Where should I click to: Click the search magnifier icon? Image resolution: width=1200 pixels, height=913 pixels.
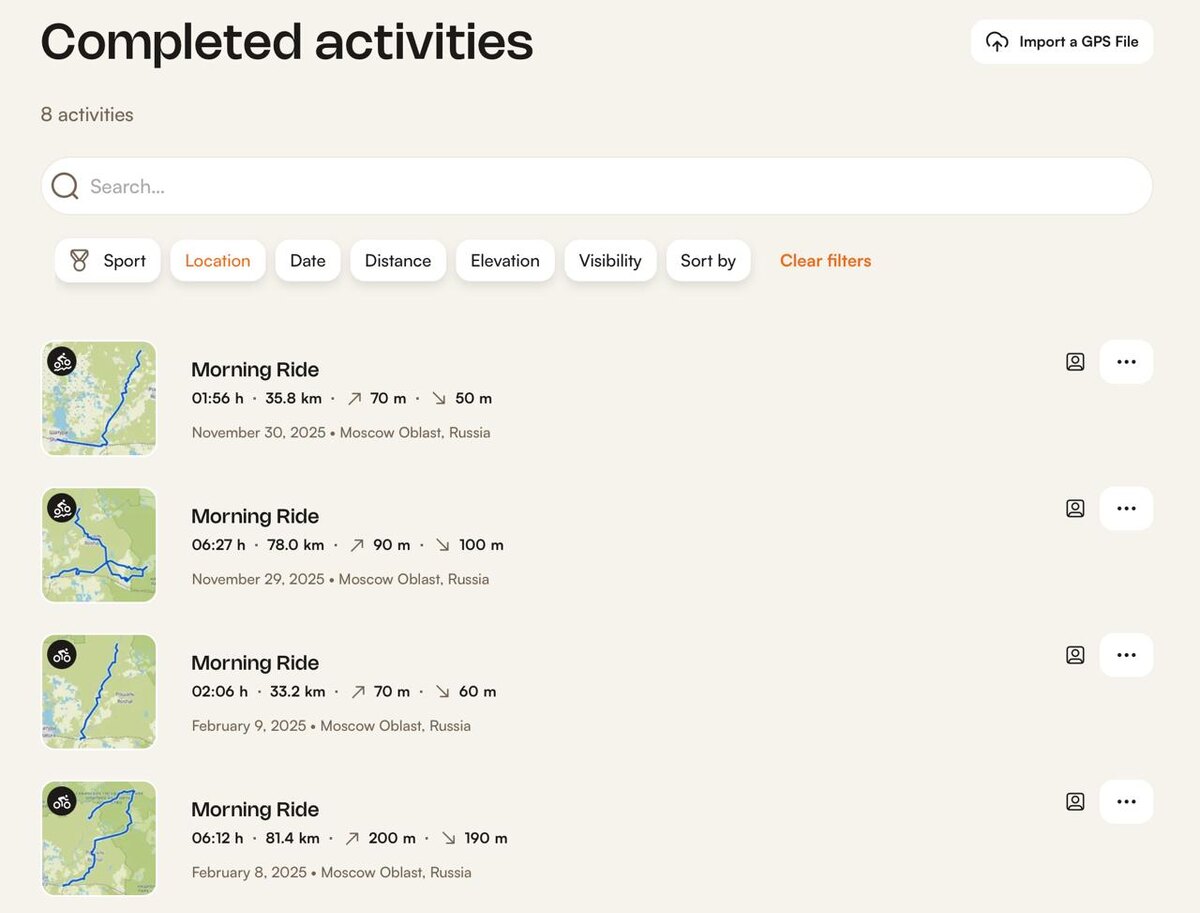click(x=65, y=186)
